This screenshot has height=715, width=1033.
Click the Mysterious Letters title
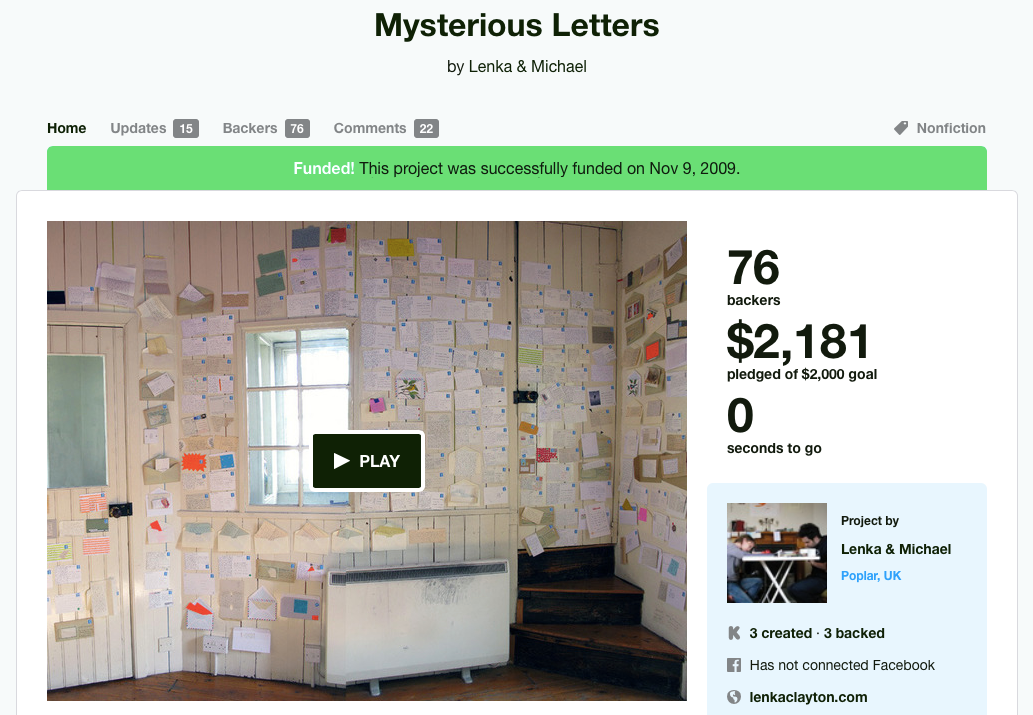(516, 26)
